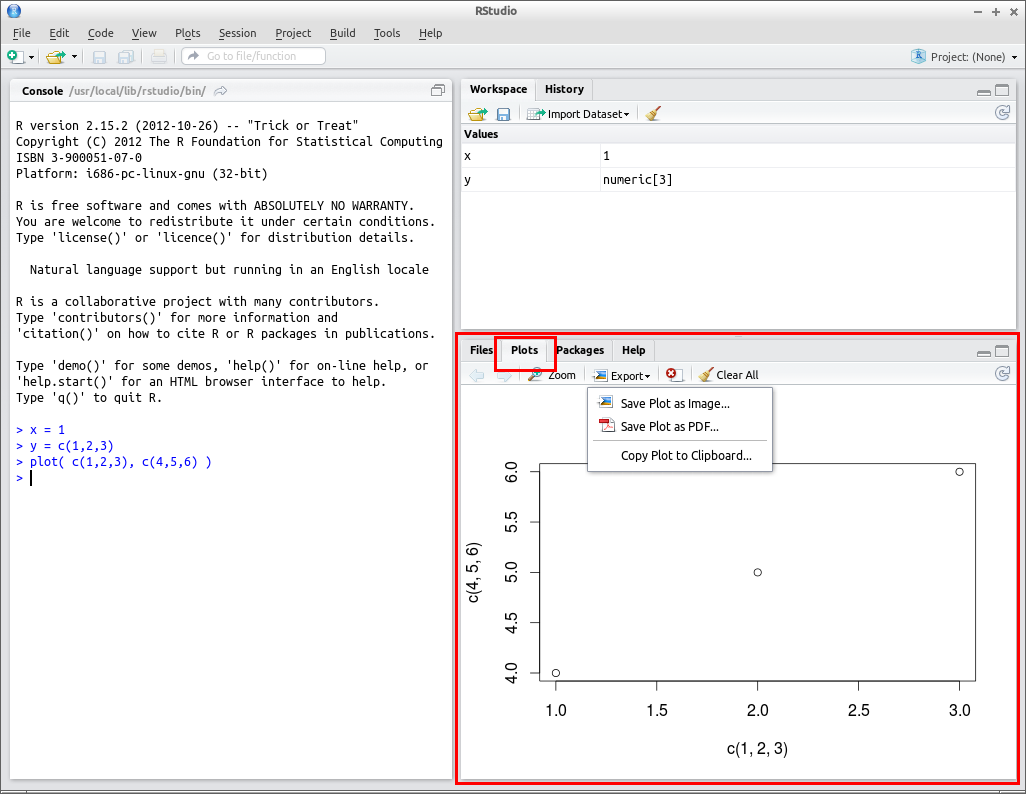Image resolution: width=1026 pixels, height=794 pixels.
Task: Click the RStudio app icon in title bar
Action: pyautogui.click(x=14, y=11)
